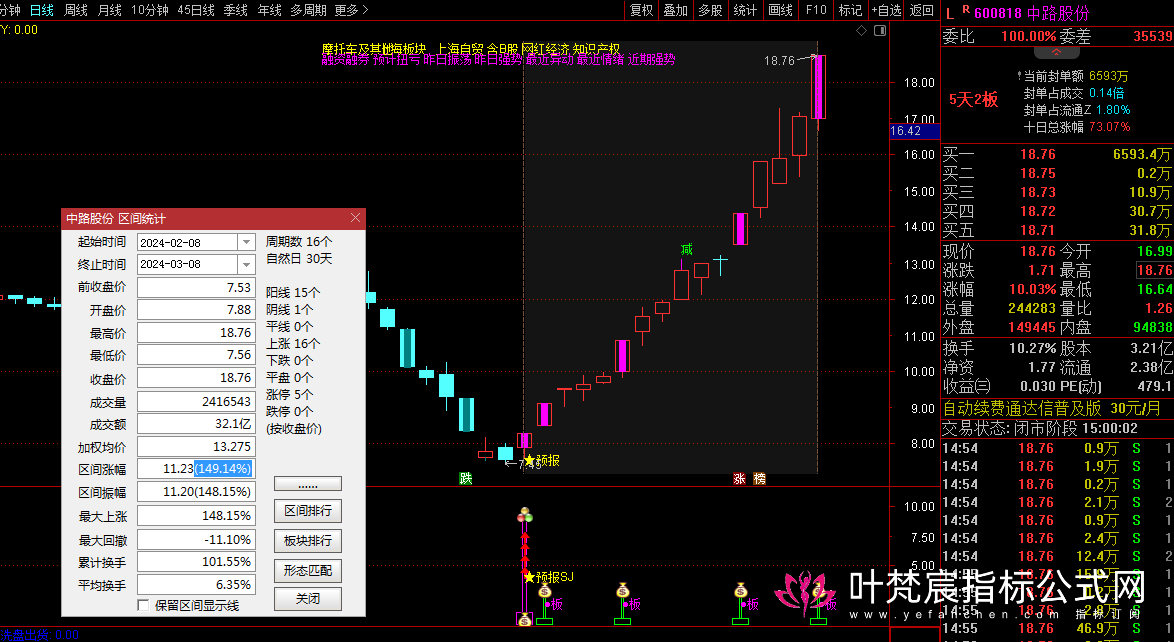
Task: Click the 加权均价 field showing 13.275
Action: point(196,446)
